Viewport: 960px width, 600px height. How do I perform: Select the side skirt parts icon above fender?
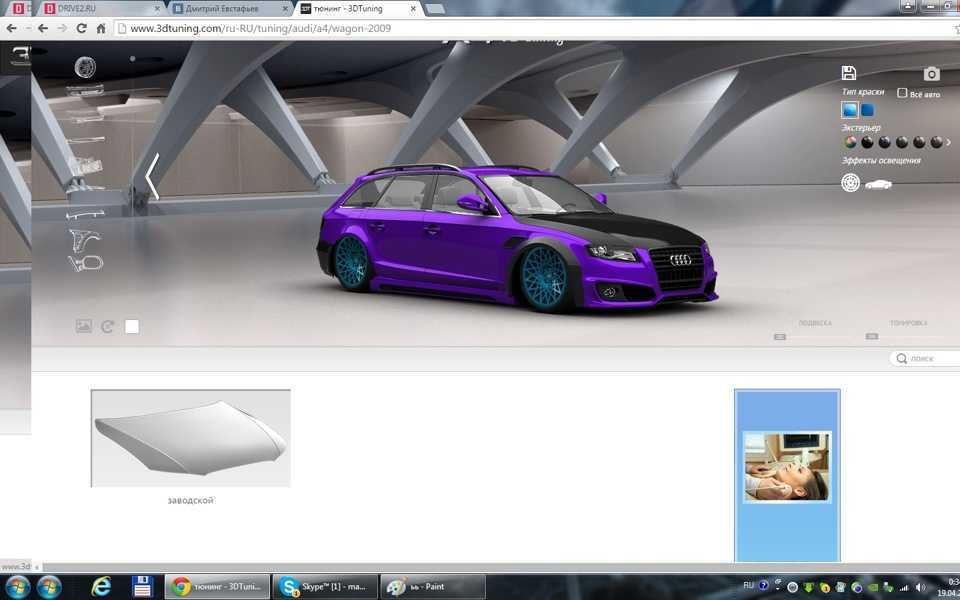coord(85,214)
